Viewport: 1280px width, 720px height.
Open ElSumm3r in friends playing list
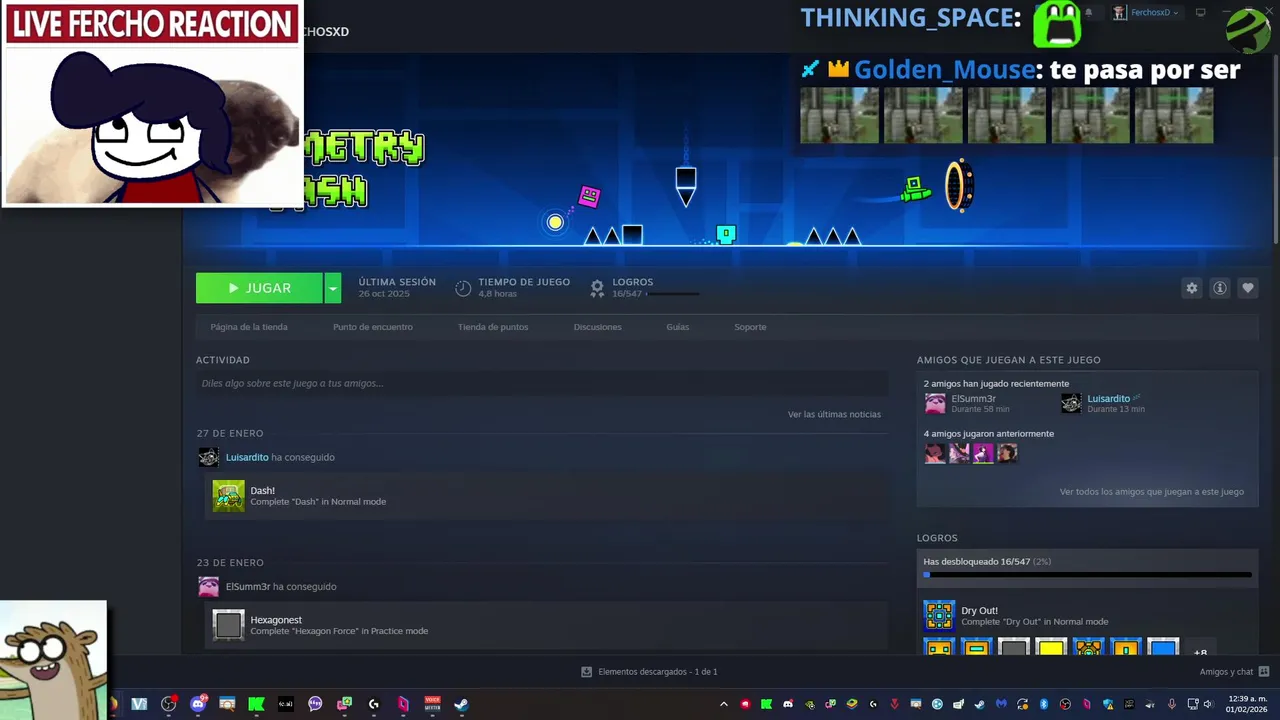[x=973, y=399]
